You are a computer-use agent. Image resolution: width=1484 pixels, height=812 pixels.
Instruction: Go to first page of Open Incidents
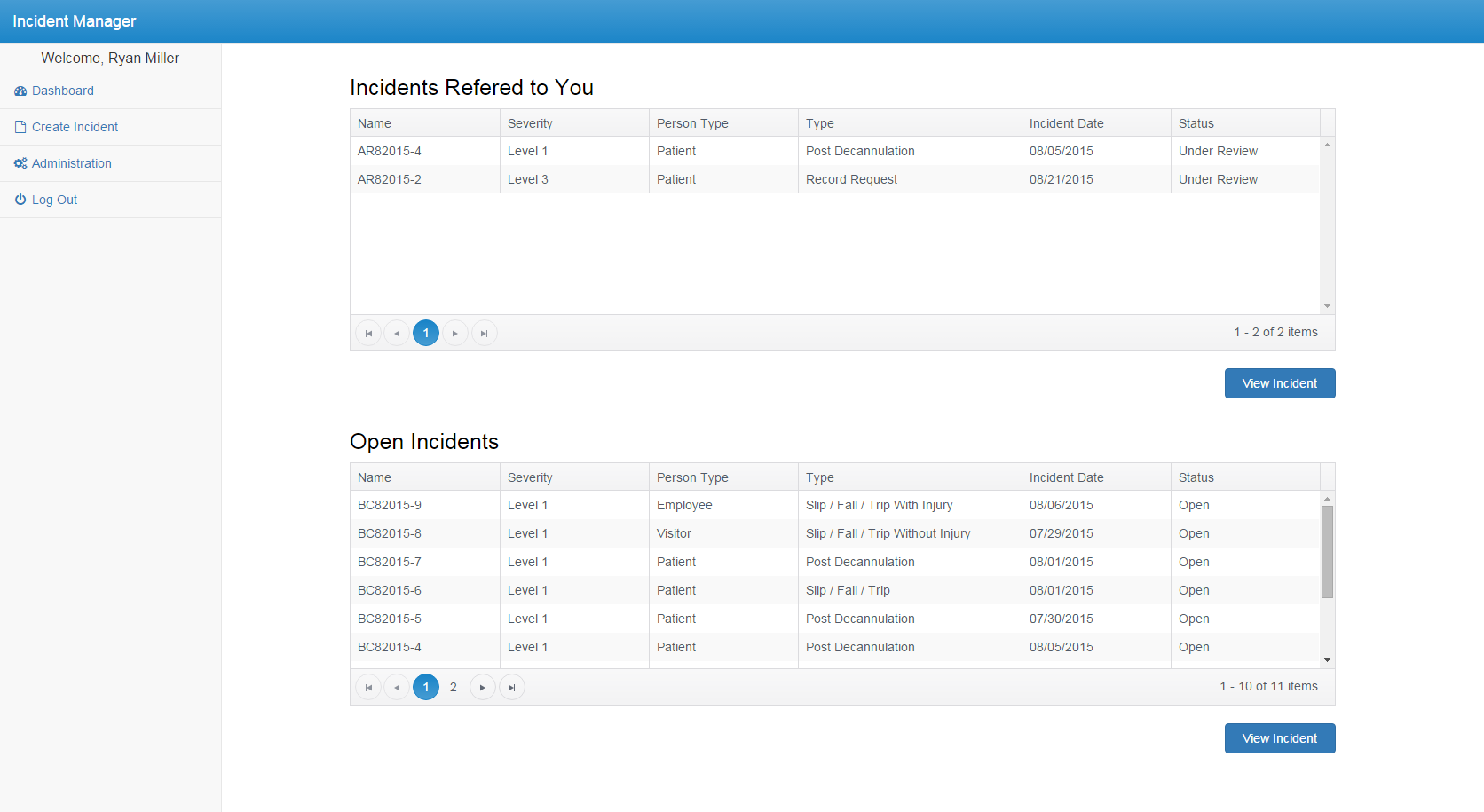(x=368, y=687)
